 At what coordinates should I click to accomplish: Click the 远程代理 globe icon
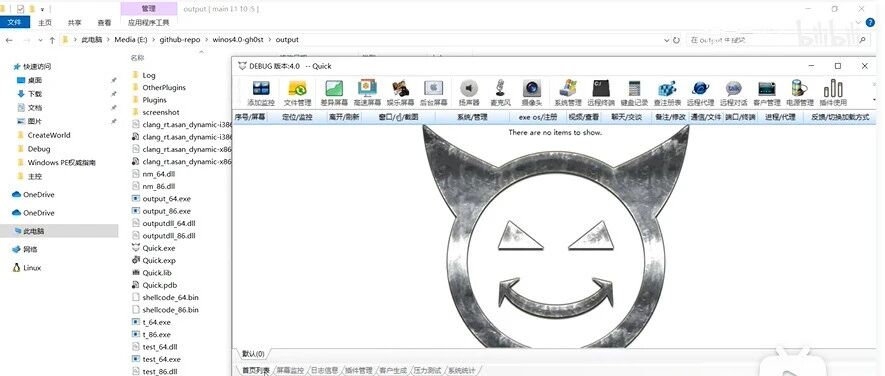pyautogui.click(x=700, y=93)
